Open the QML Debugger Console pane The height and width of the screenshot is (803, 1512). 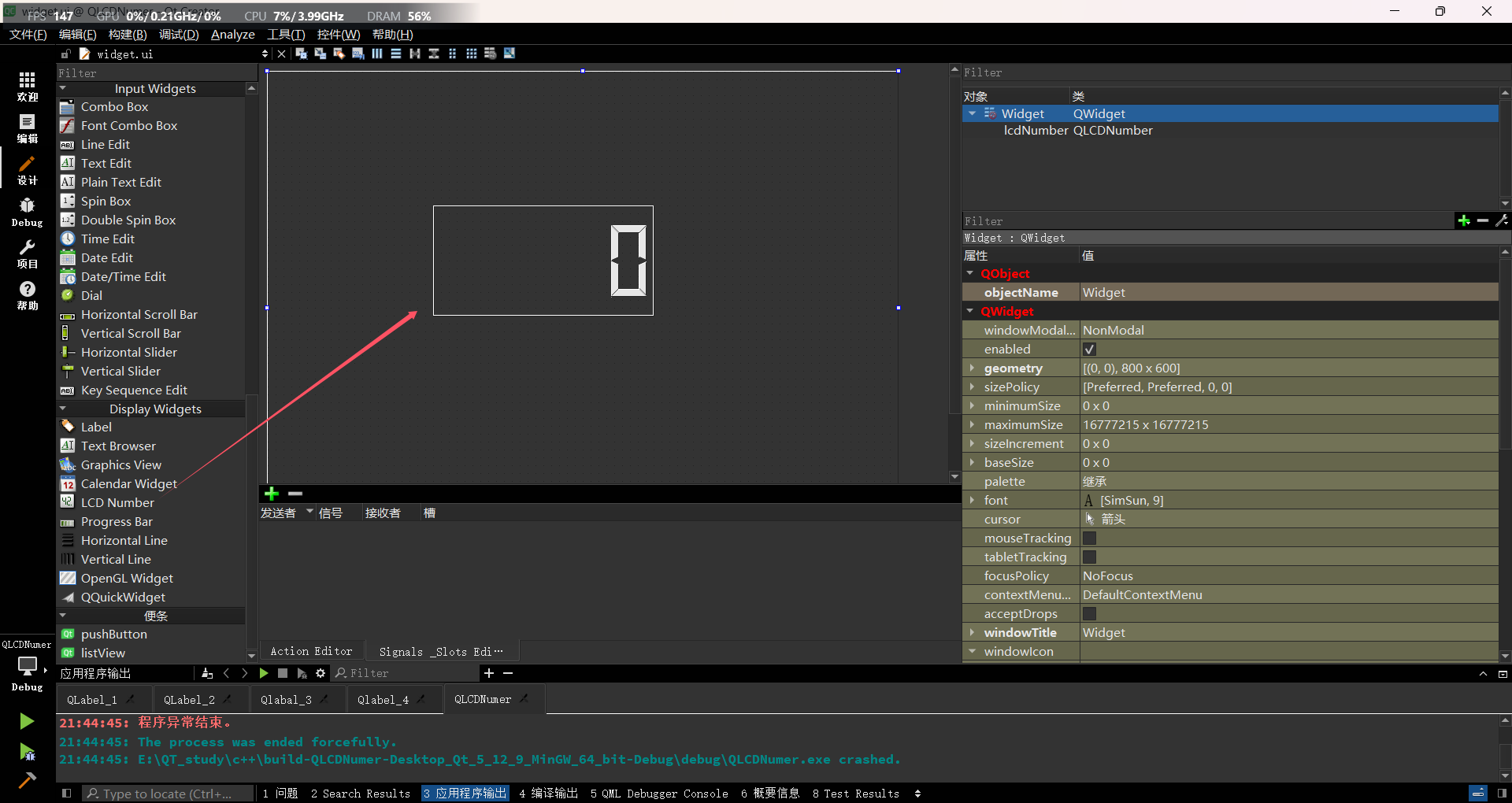(x=659, y=794)
